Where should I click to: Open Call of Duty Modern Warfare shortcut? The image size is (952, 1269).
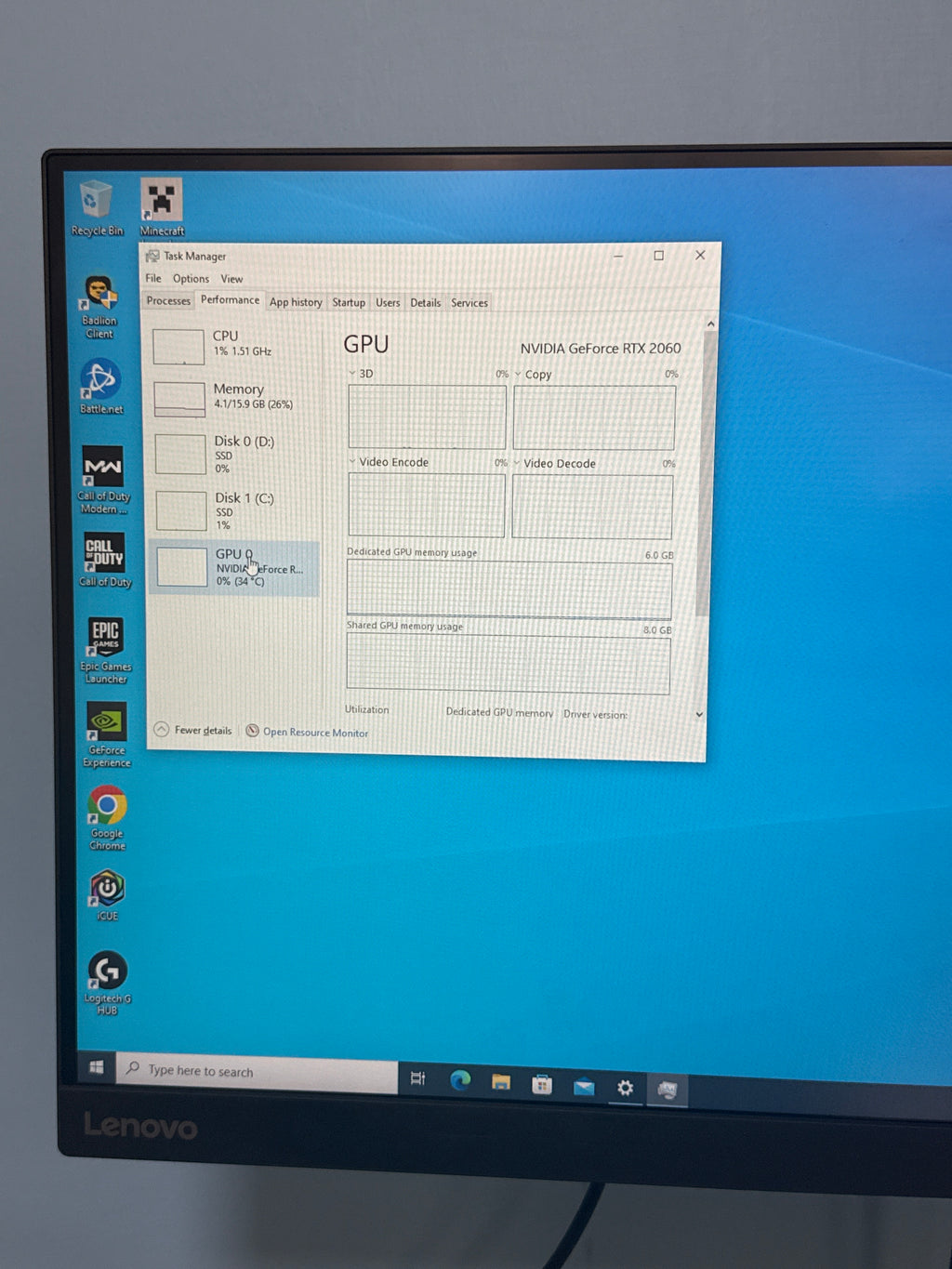point(103,480)
